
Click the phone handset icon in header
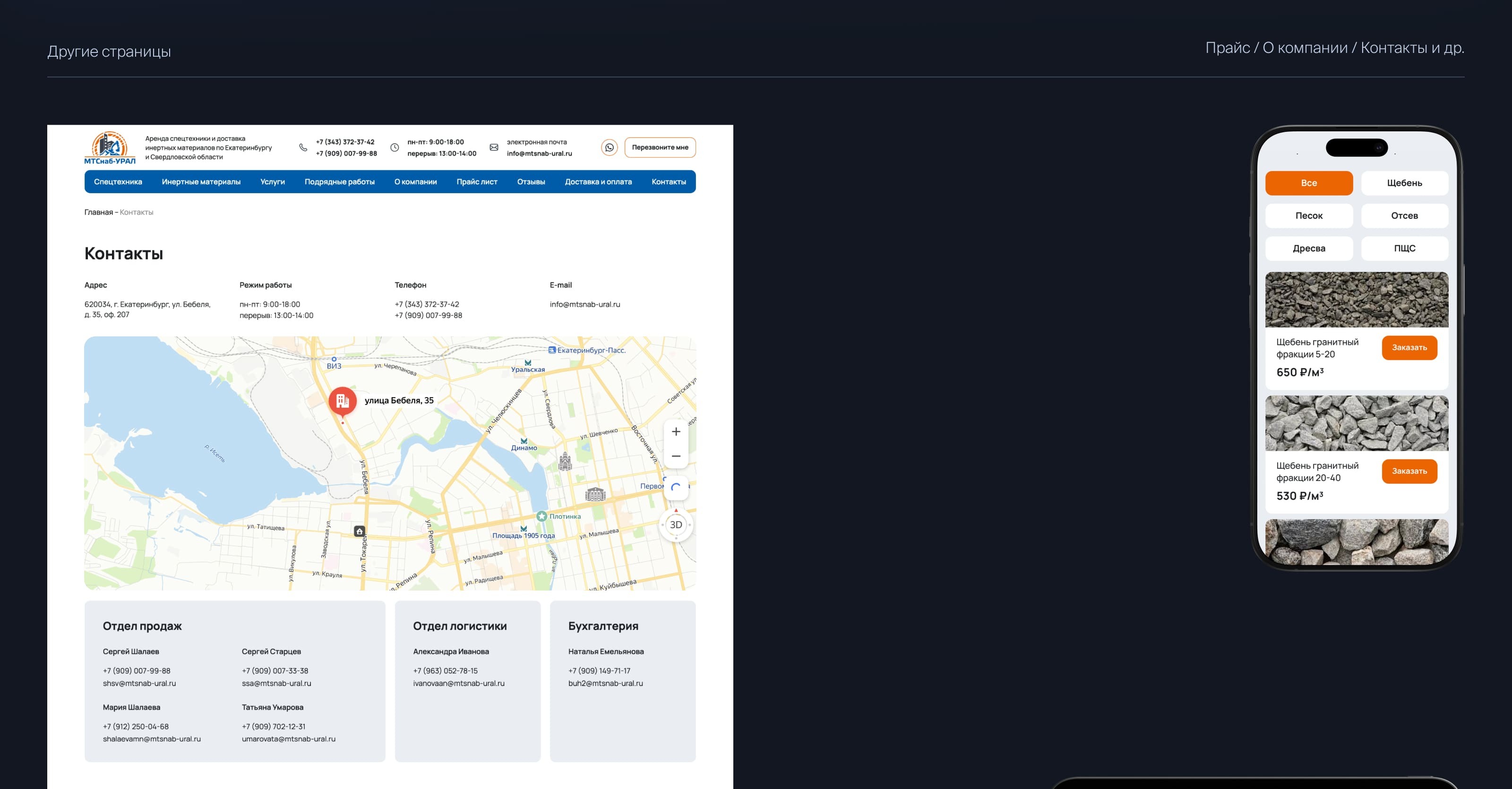coord(303,147)
